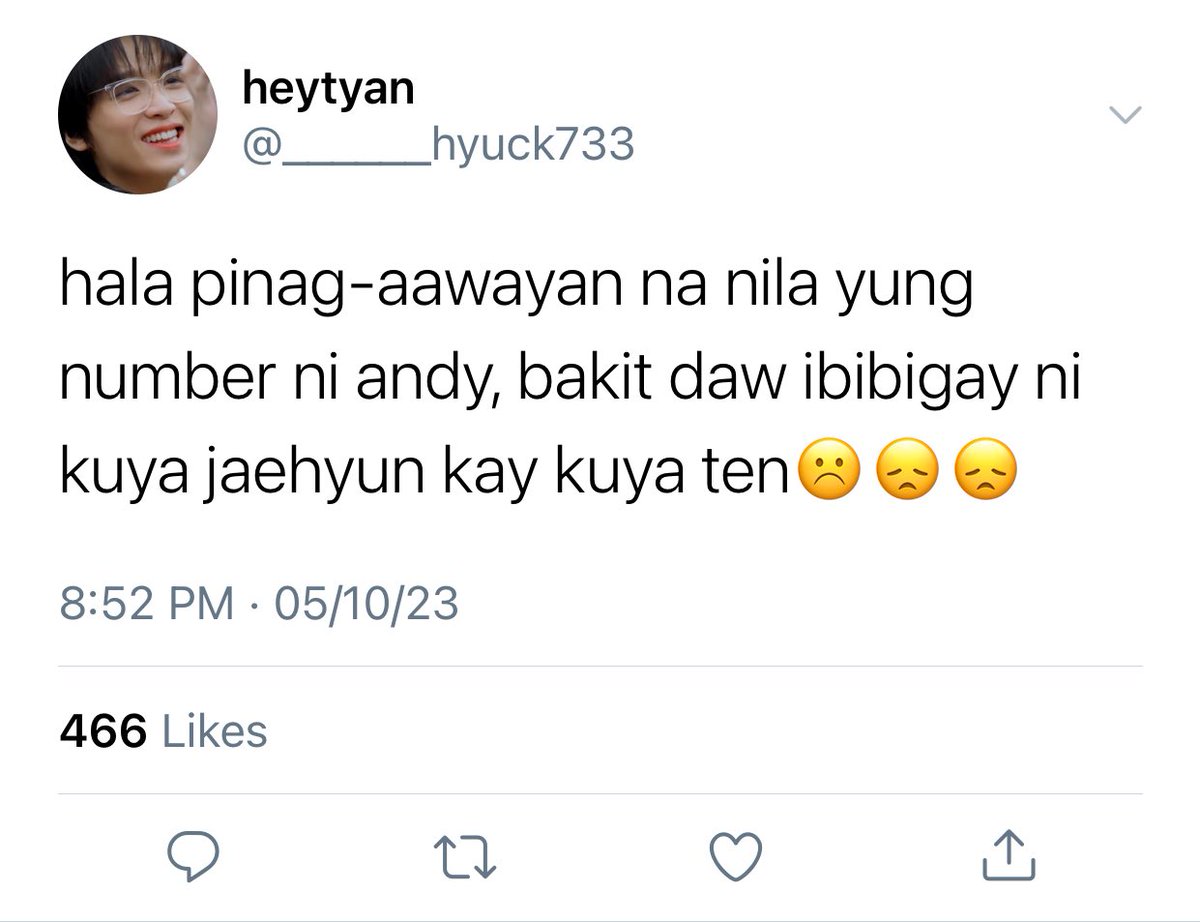Click the bold 466 count

tap(104, 731)
